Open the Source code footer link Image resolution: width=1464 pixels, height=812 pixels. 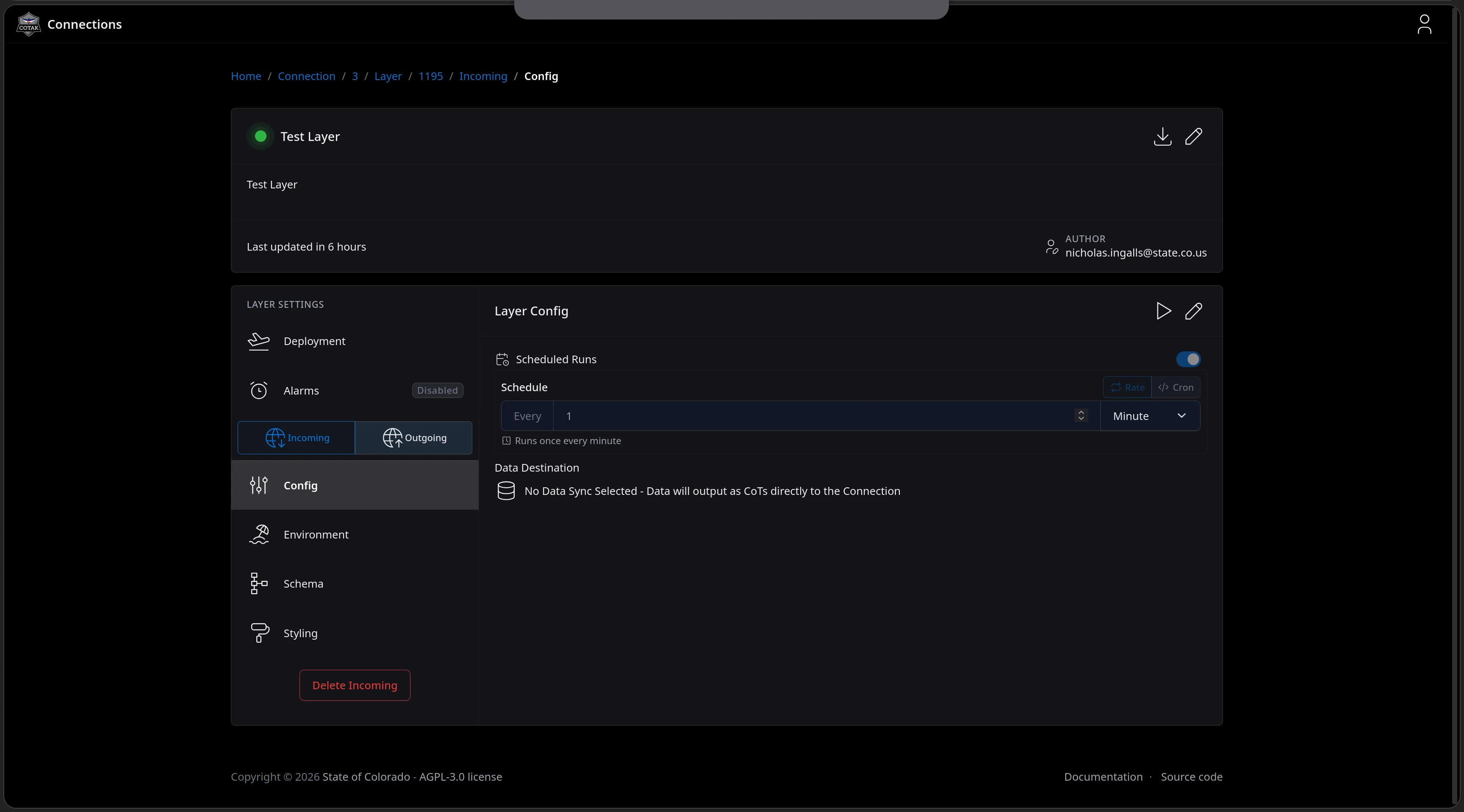point(1191,777)
